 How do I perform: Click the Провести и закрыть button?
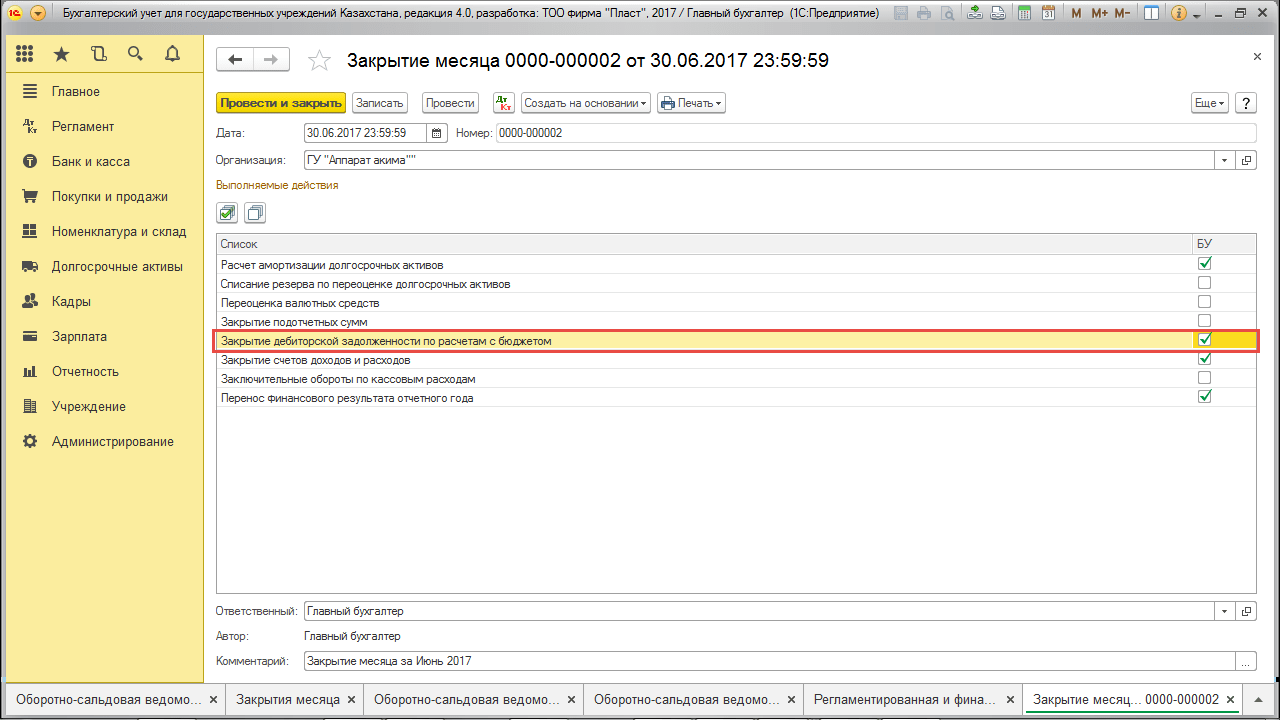point(280,103)
